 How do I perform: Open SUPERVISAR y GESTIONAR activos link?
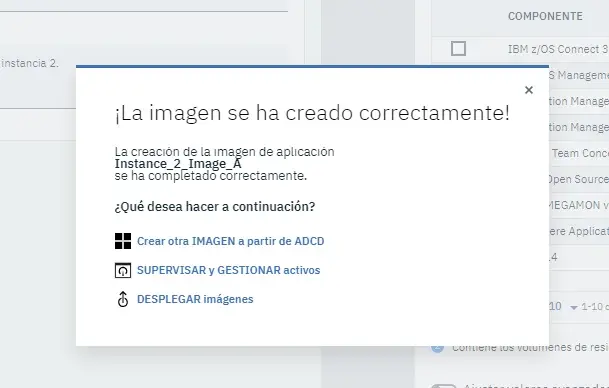(228, 270)
